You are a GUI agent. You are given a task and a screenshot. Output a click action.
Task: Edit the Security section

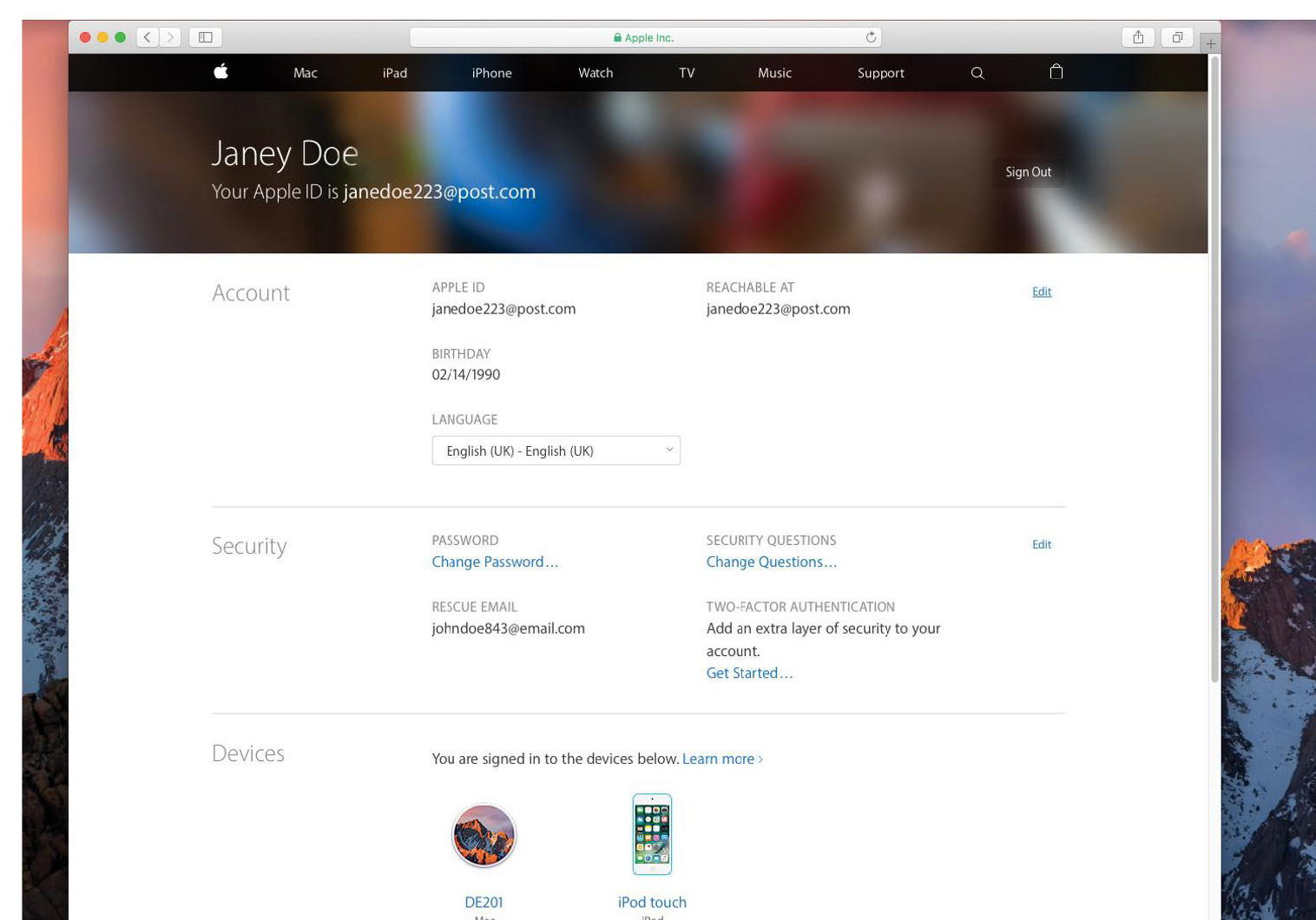pos(1042,544)
